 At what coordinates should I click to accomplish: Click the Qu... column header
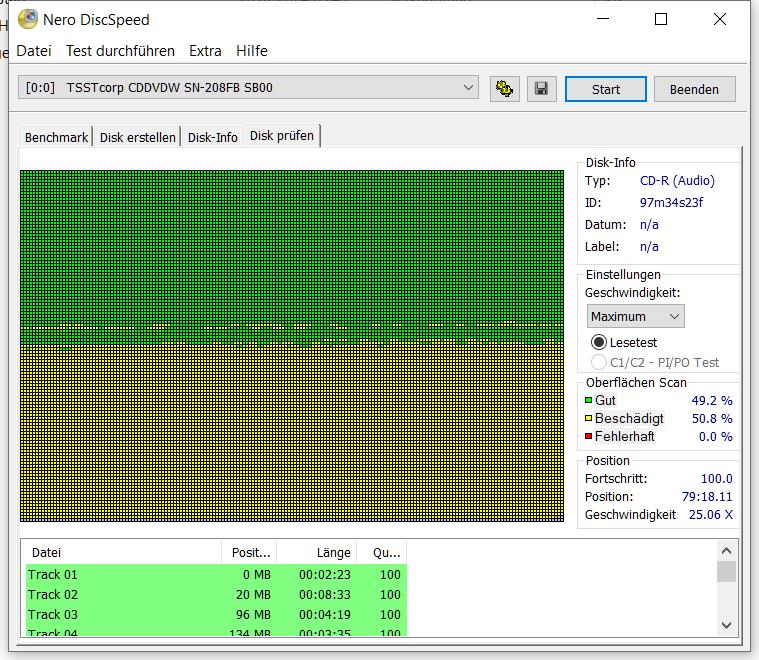[x=381, y=553]
